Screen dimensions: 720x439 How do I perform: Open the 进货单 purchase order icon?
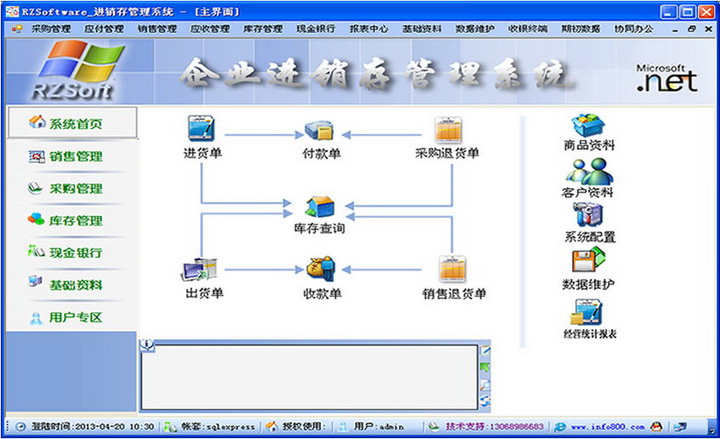point(201,128)
